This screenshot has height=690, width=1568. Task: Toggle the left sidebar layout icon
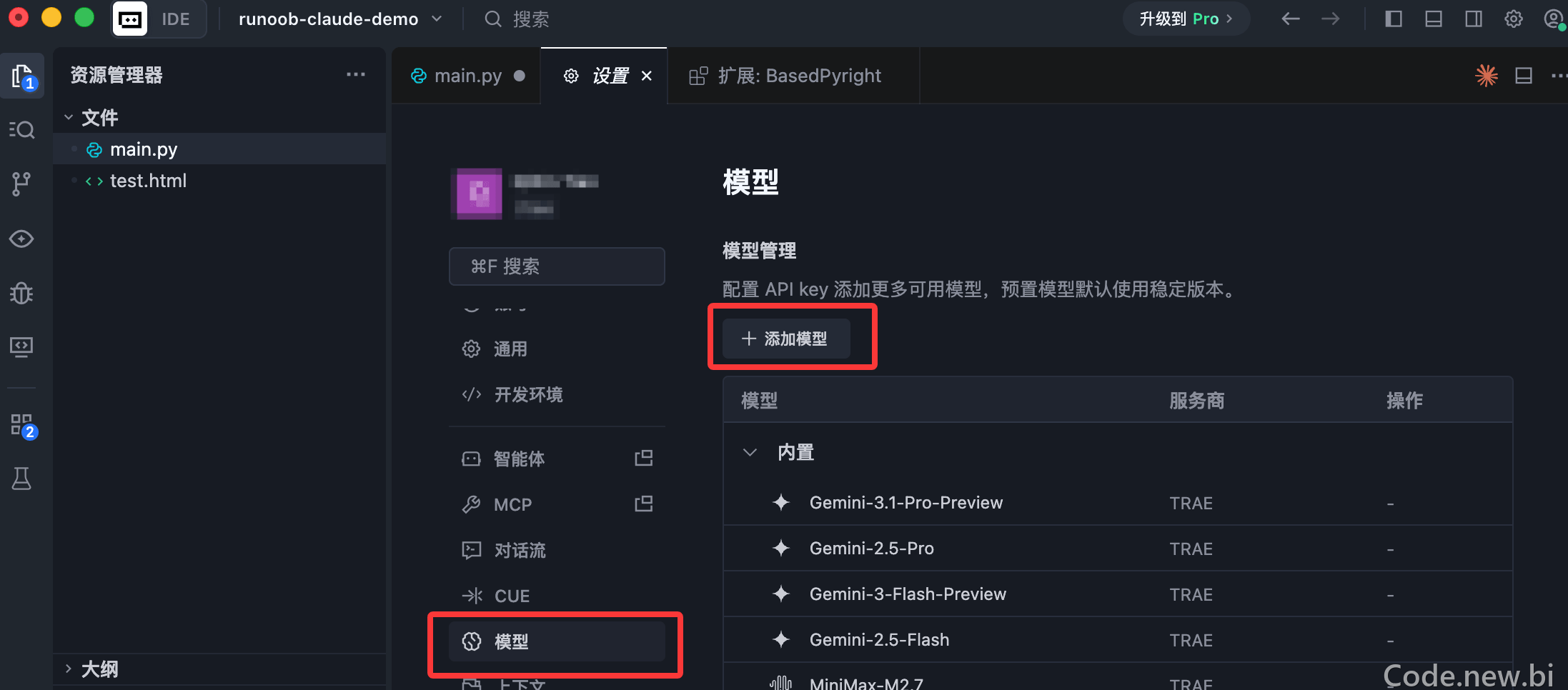[x=1393, y=19]
